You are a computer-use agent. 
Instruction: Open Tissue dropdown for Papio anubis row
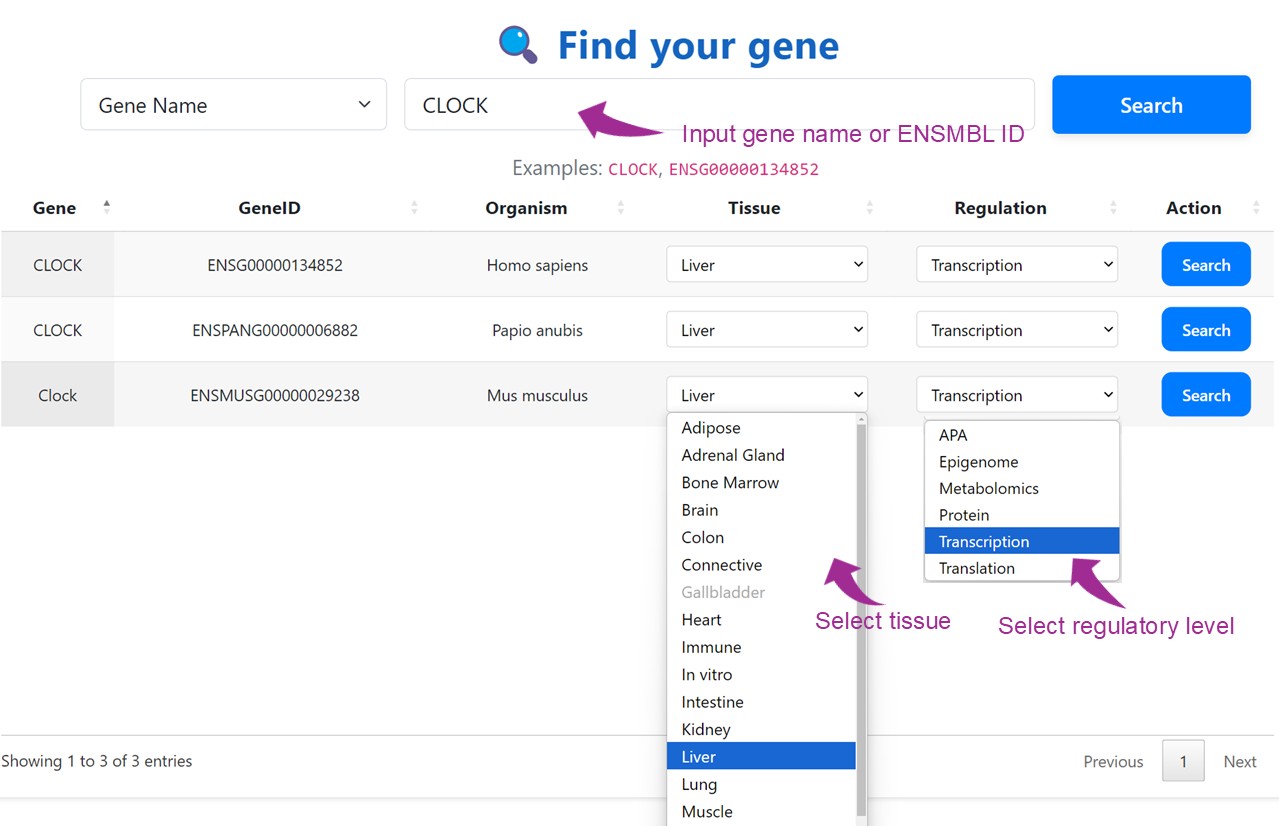point(766,330)
